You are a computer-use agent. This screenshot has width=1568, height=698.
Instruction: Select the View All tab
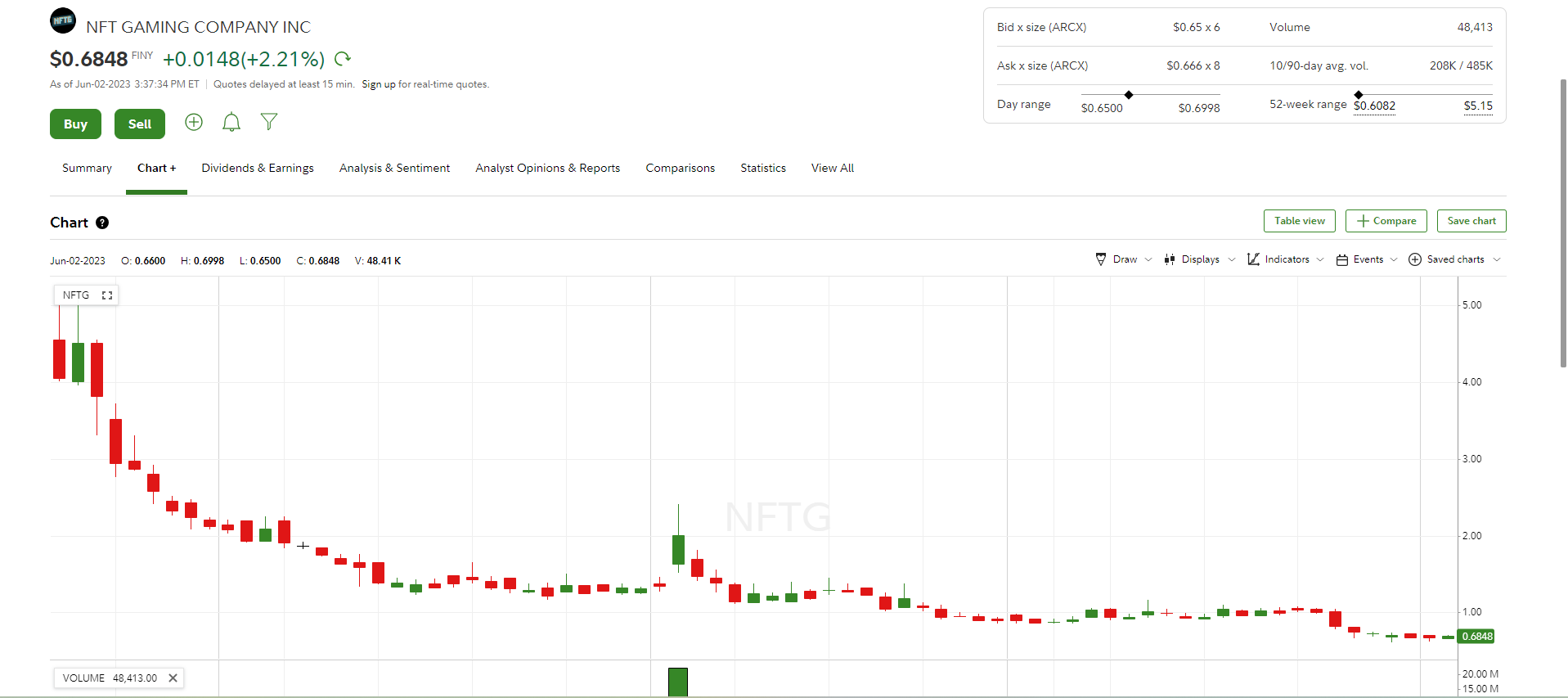tap(833, 168)
